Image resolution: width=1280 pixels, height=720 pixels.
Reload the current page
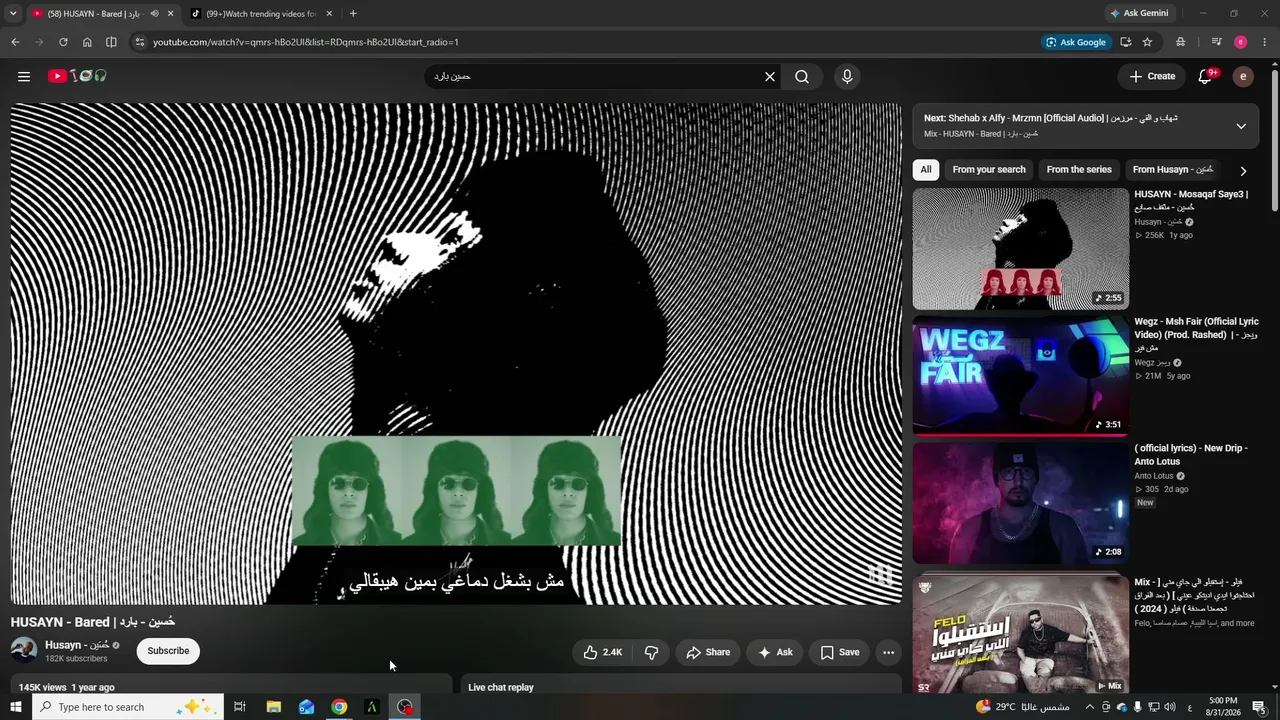point(63,42)
